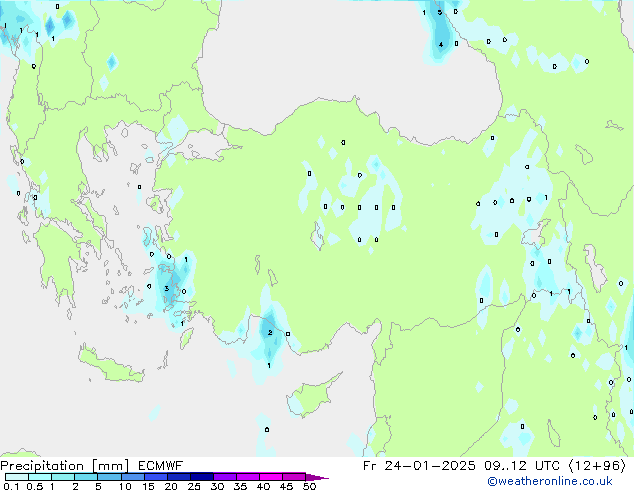Image resolution: width=634 pixels, height=490 pixels.
Task: Select the 2–5 mm cyan legend swatch
Action: point(86,477)
